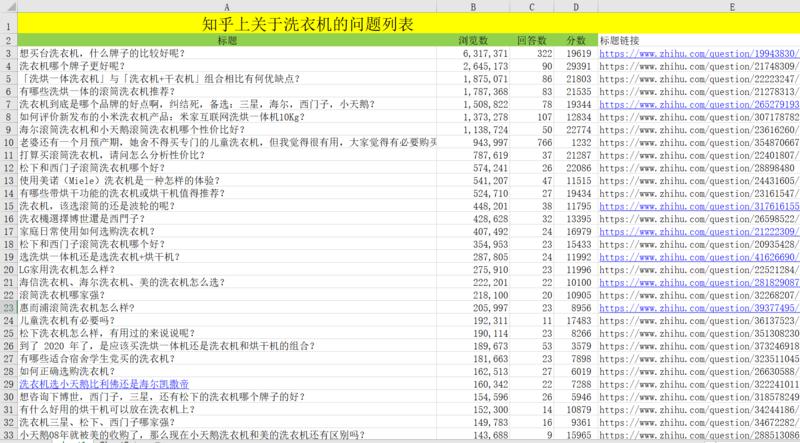Select the view count 6,317,371
Screen dimensions: 800x443
point(473,53)
